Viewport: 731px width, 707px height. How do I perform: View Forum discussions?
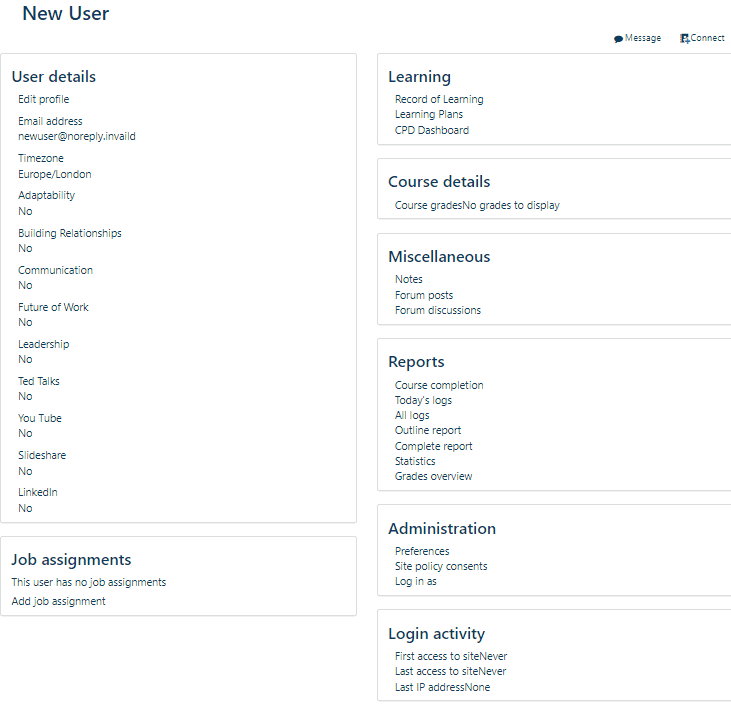pyautogui.click(x=438, y=310)
